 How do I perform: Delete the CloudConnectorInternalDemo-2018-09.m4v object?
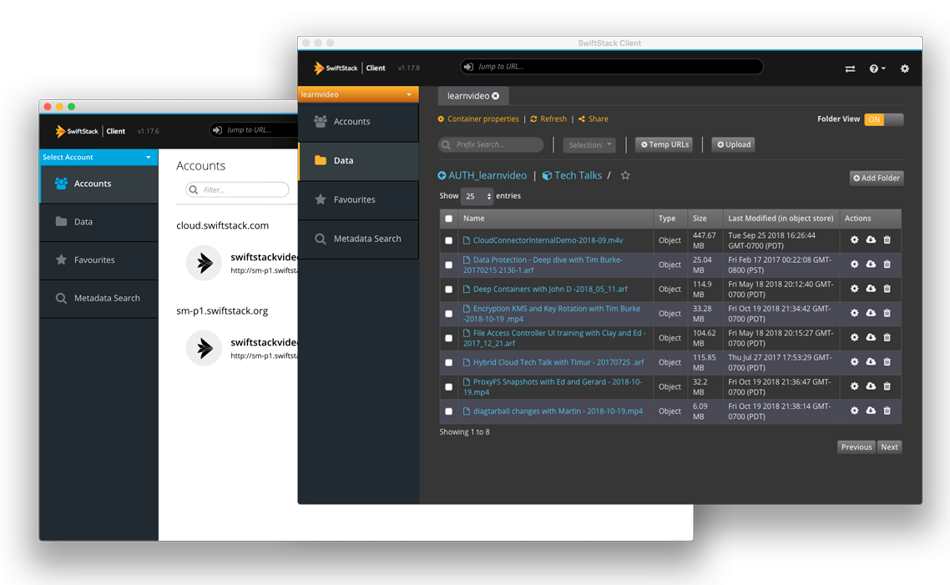pos(887,240)
